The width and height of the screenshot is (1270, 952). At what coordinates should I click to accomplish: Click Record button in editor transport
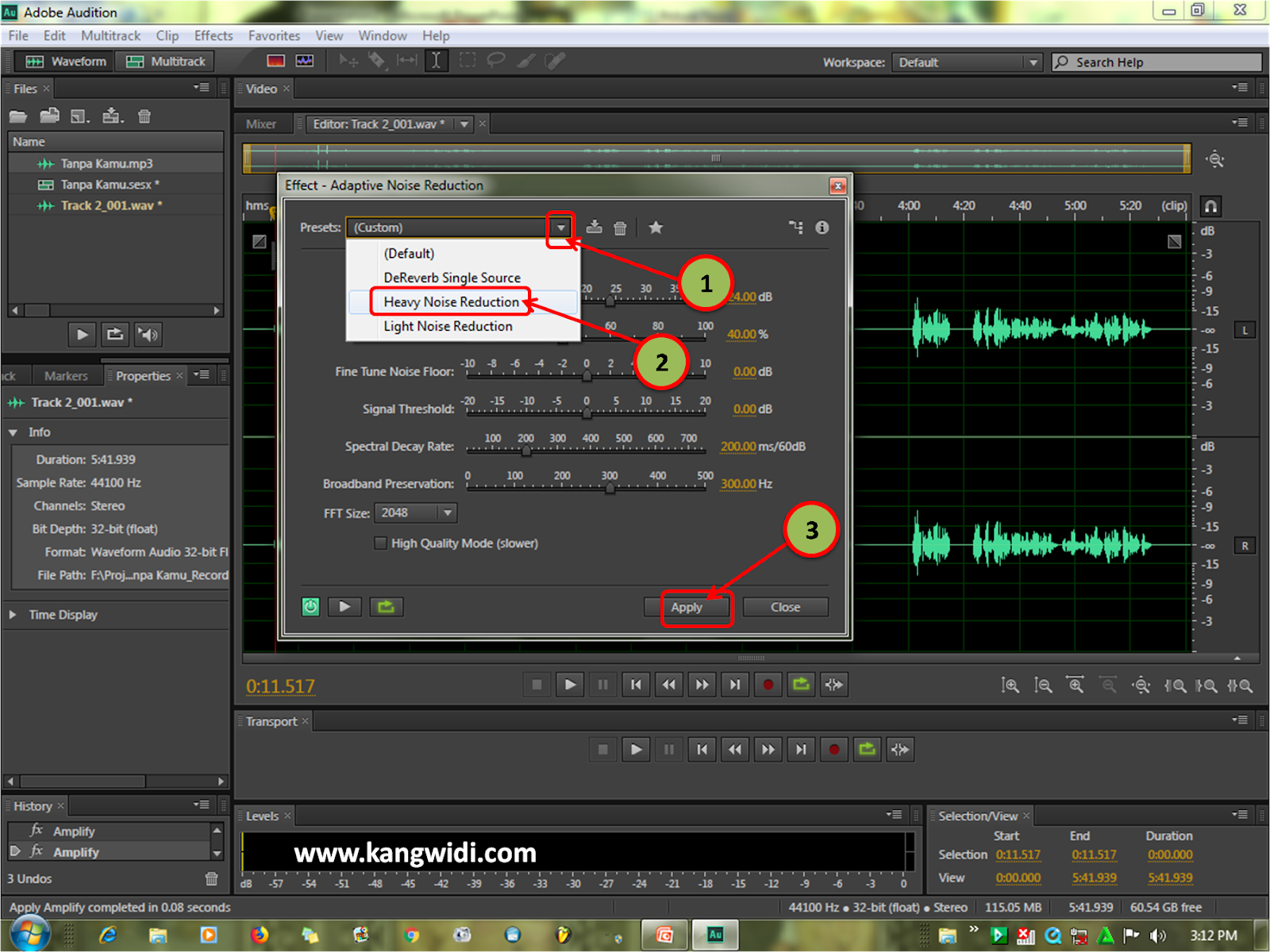pos(768,685)
